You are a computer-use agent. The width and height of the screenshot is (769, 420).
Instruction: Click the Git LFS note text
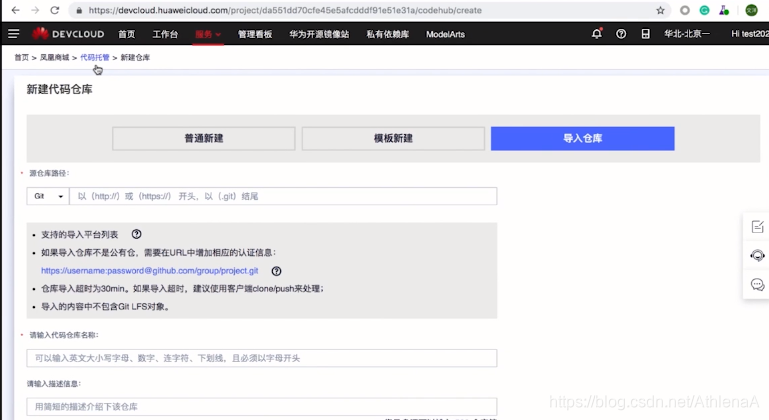click(x=105, y=307)
